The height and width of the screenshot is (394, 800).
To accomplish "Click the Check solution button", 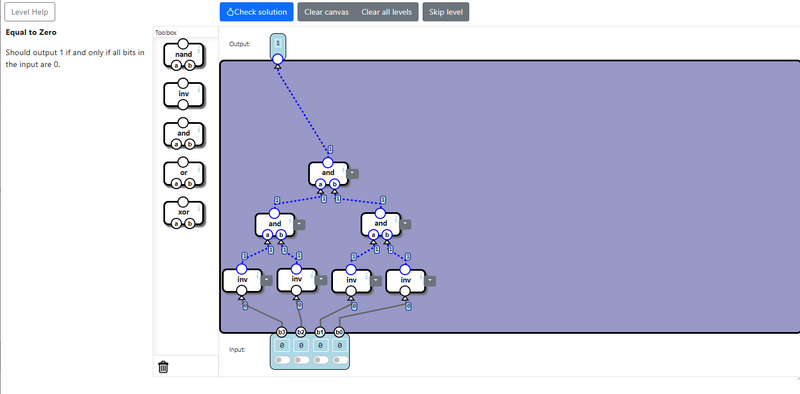I will click(257, 12).
